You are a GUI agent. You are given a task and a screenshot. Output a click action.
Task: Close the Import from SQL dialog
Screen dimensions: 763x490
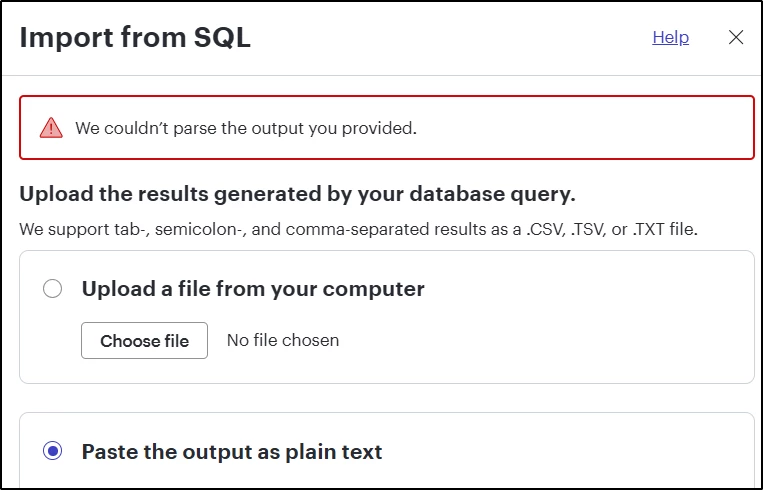click(x=736, y=37)
